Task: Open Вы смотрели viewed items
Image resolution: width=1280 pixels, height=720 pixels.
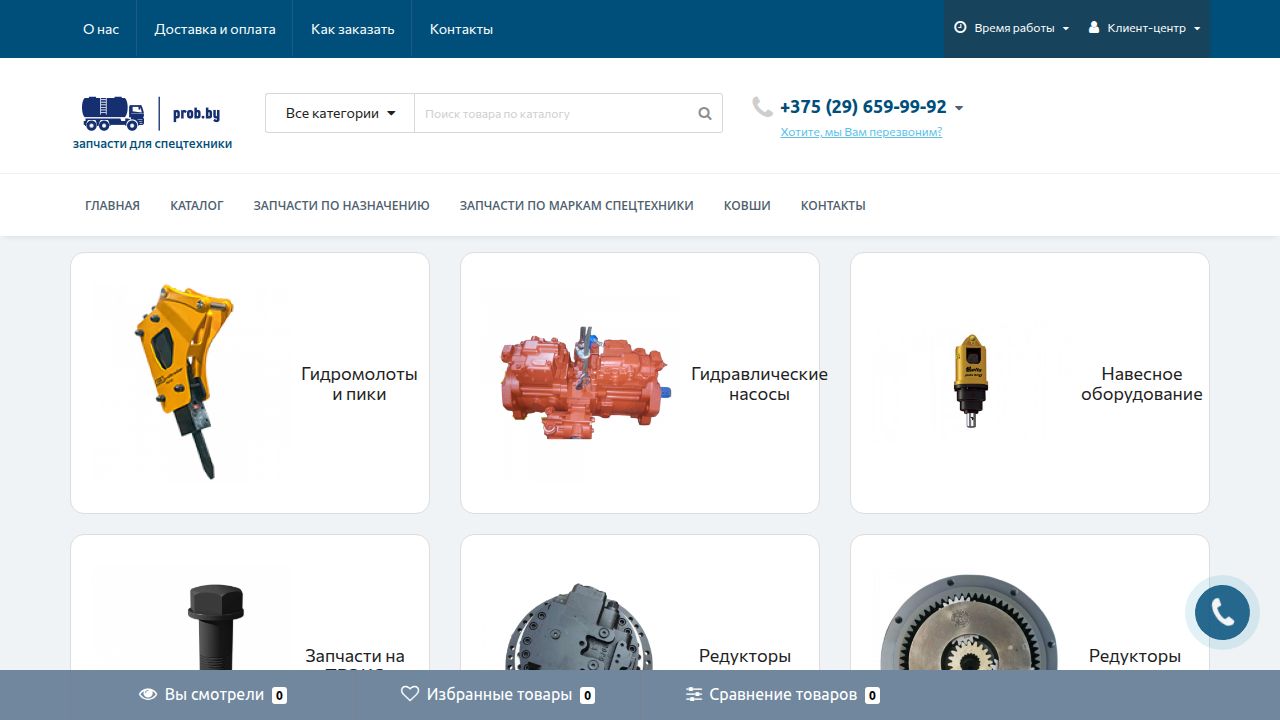Action: (x=213, y=694)
